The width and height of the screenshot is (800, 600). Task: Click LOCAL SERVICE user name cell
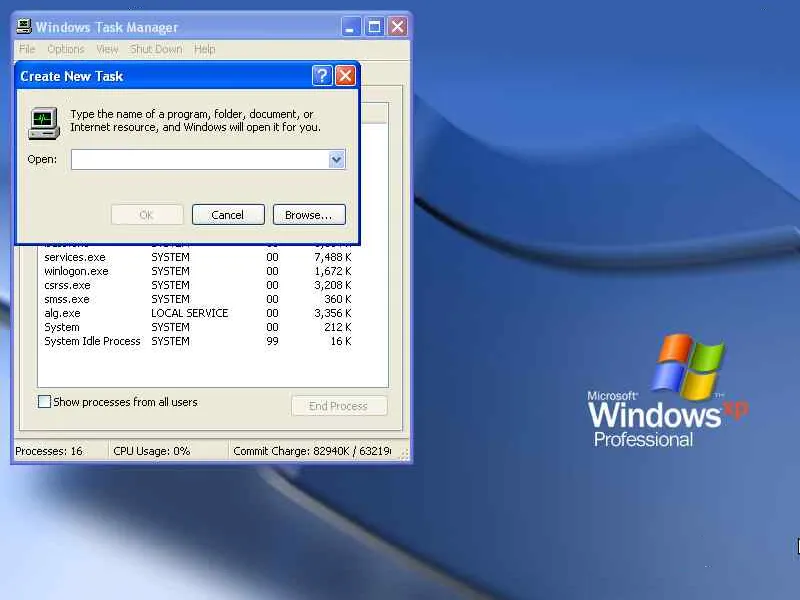tap(190, 313)
